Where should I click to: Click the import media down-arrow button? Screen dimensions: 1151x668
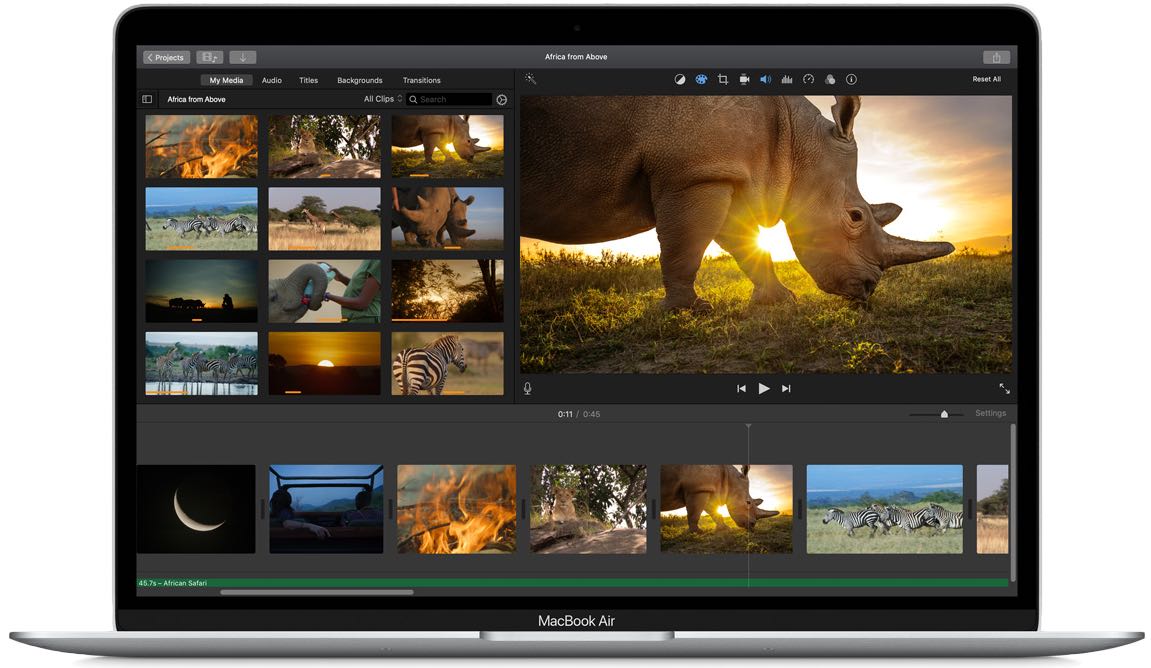click(x=242, y=57)
